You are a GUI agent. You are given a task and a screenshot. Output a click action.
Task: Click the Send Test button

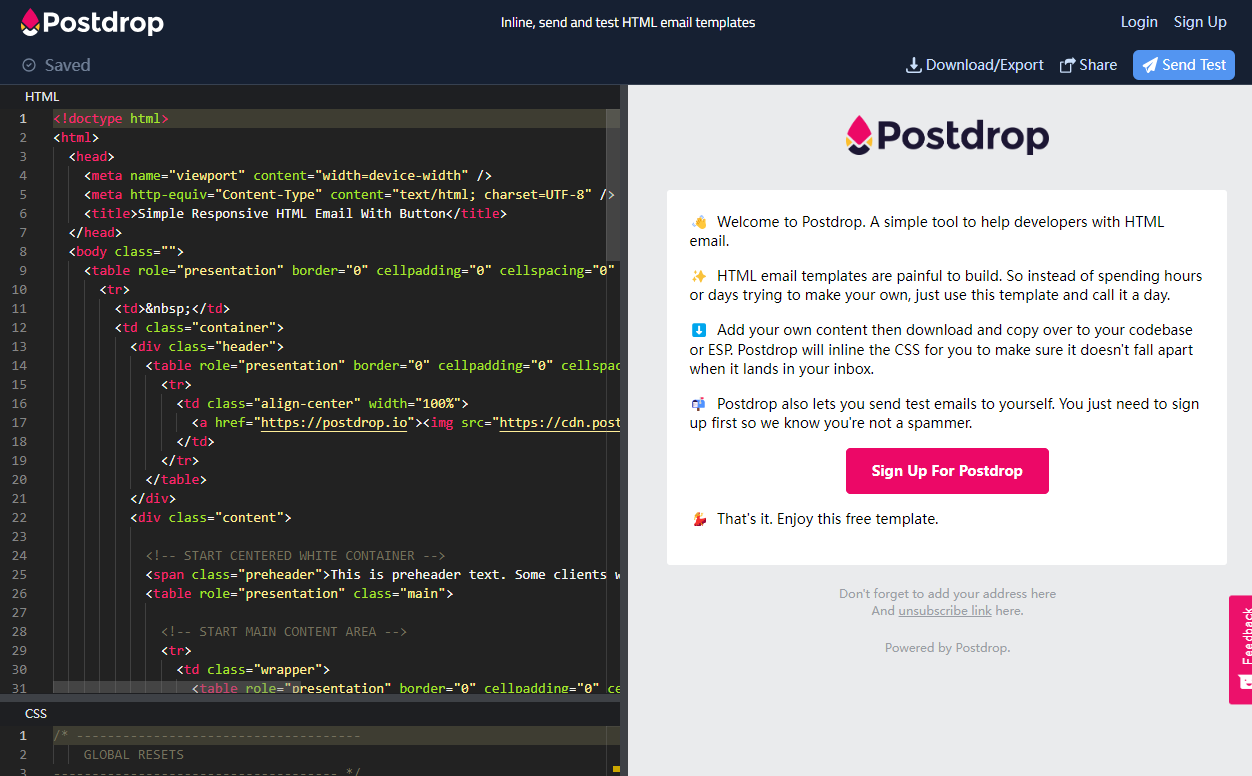pyautogui.click(x=1184, y=65)
